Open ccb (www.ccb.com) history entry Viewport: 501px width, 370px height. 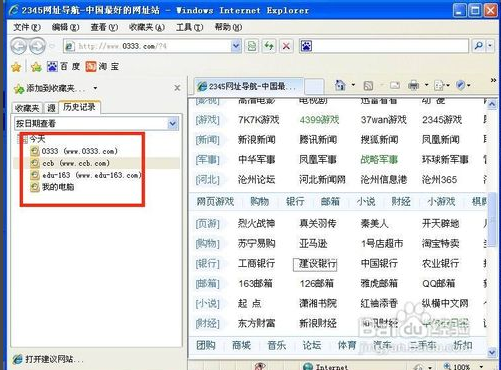(x=76, y=163)
